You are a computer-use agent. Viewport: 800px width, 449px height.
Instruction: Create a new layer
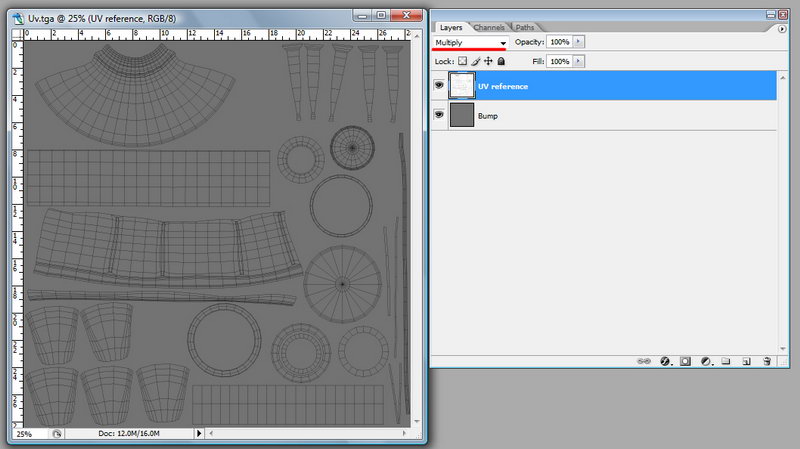pos(746,360)
